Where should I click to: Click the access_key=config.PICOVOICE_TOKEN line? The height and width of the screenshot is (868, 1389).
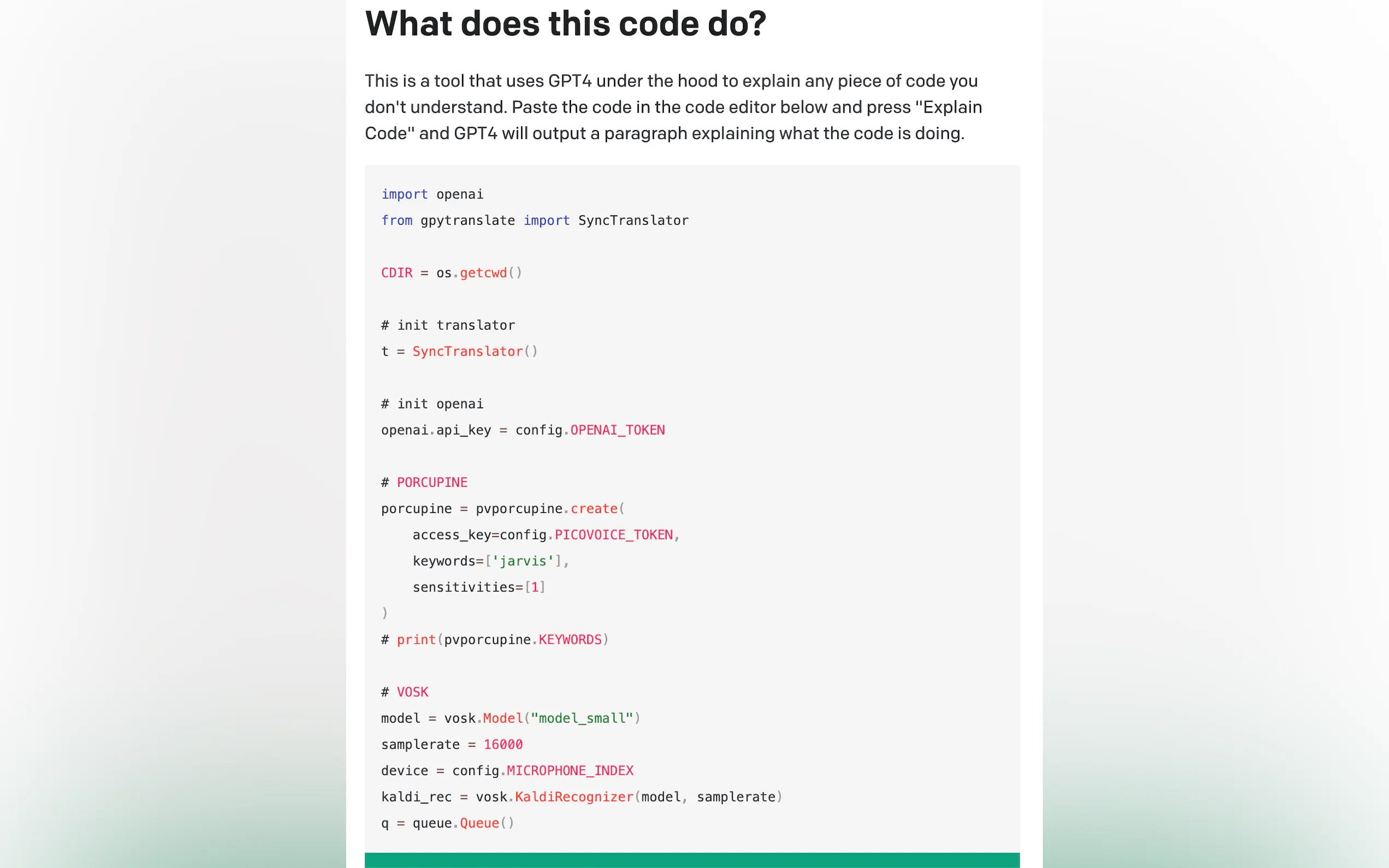546,535
